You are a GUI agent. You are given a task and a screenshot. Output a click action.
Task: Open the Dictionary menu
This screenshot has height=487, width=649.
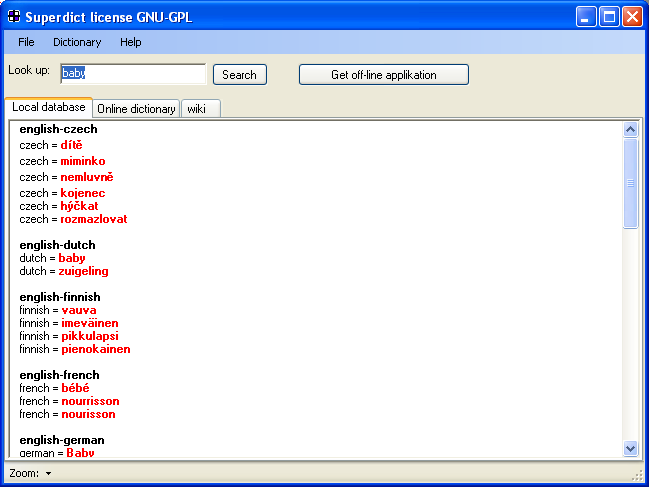coord(77,42)
